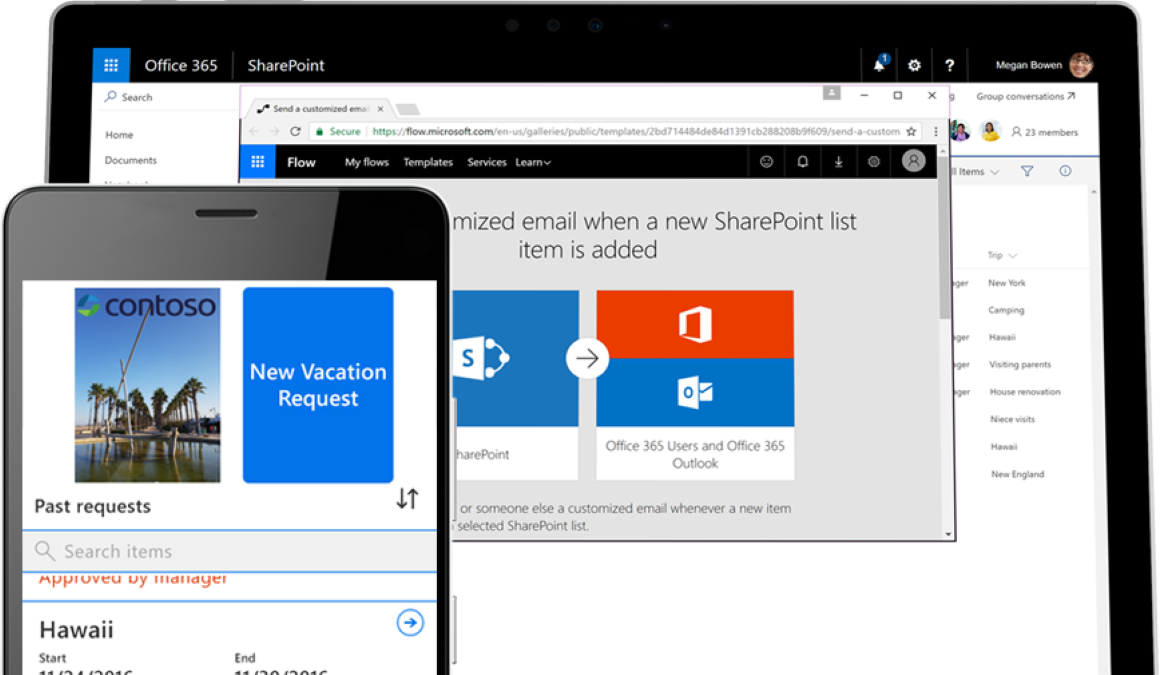The width and height of the screenshot is (1171, 675).
Task: Toggle sort order on Past requests
Action: tap(407, 499)
